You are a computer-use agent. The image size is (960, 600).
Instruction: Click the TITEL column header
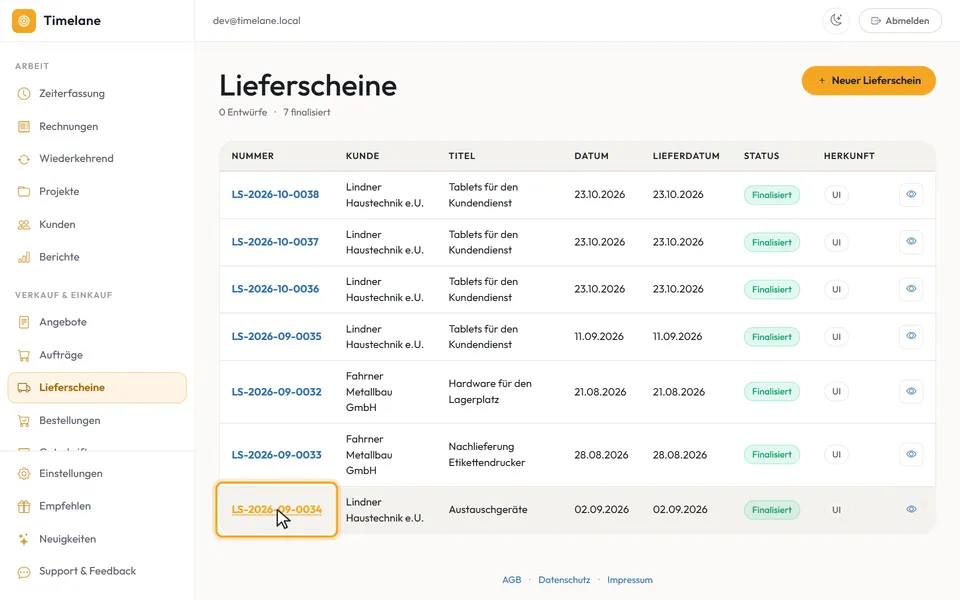click(462, 156)
